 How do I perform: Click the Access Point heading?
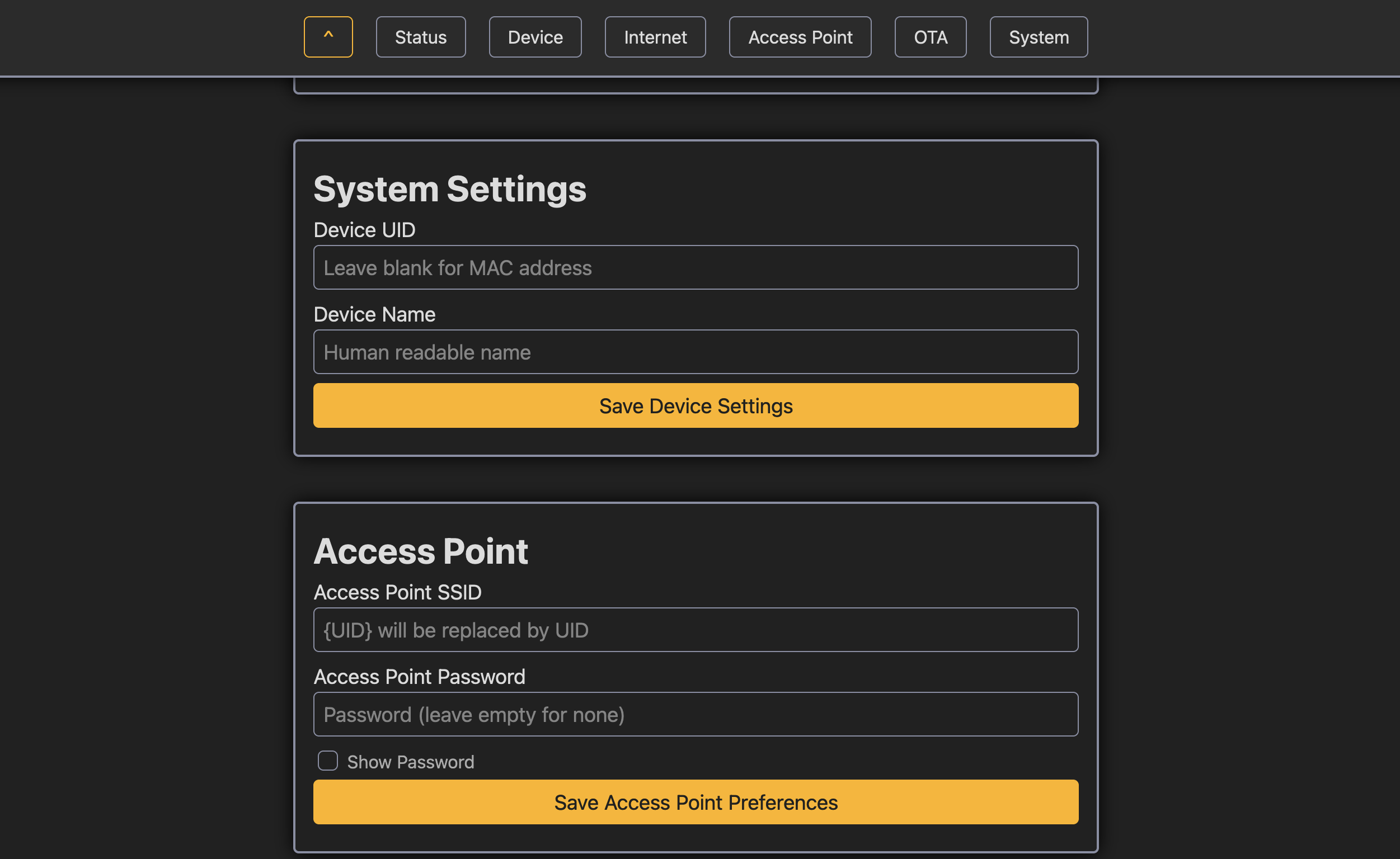421,549
